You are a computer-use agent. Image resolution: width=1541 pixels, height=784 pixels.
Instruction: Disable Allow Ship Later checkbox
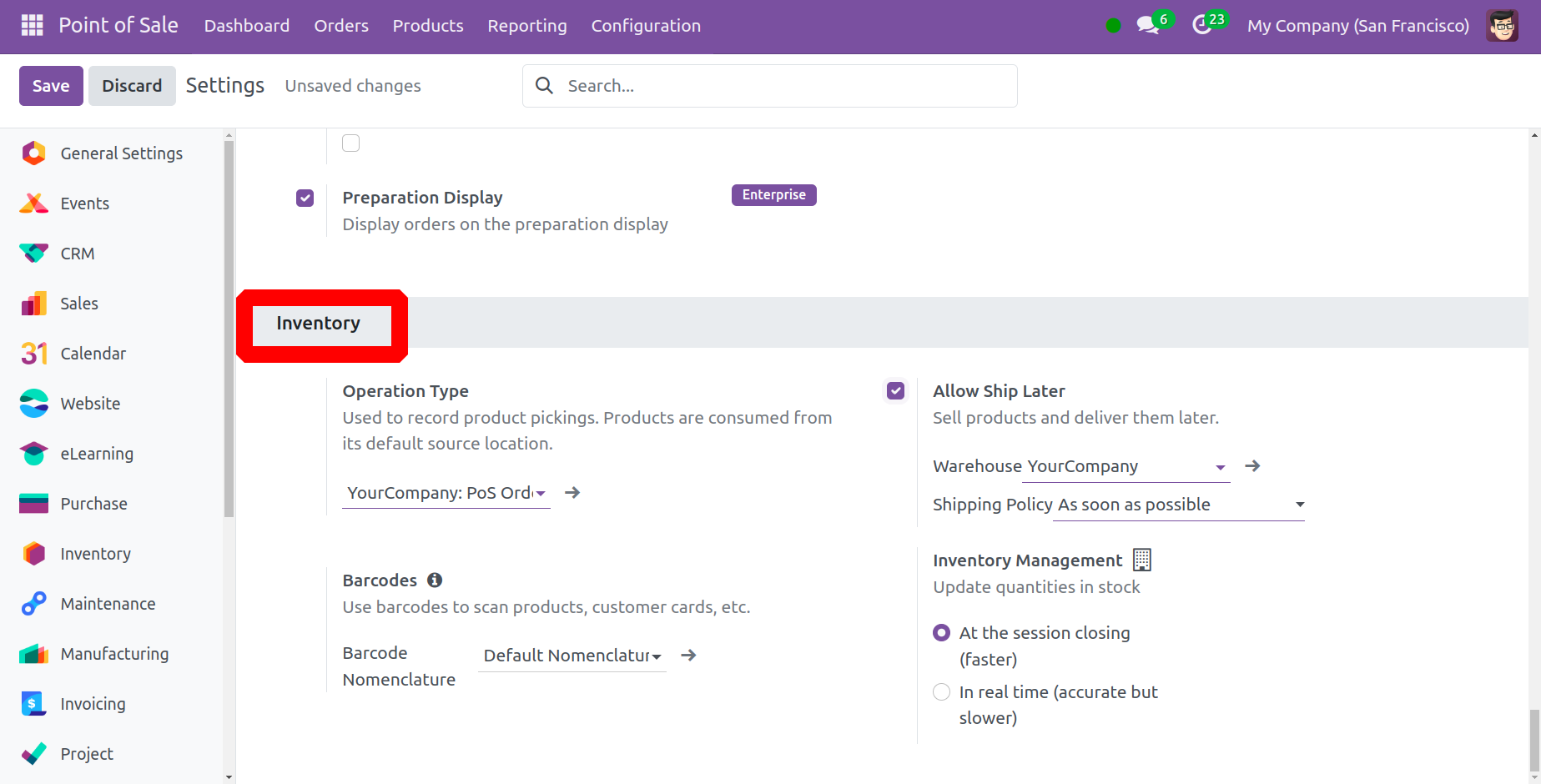(895, 391)
